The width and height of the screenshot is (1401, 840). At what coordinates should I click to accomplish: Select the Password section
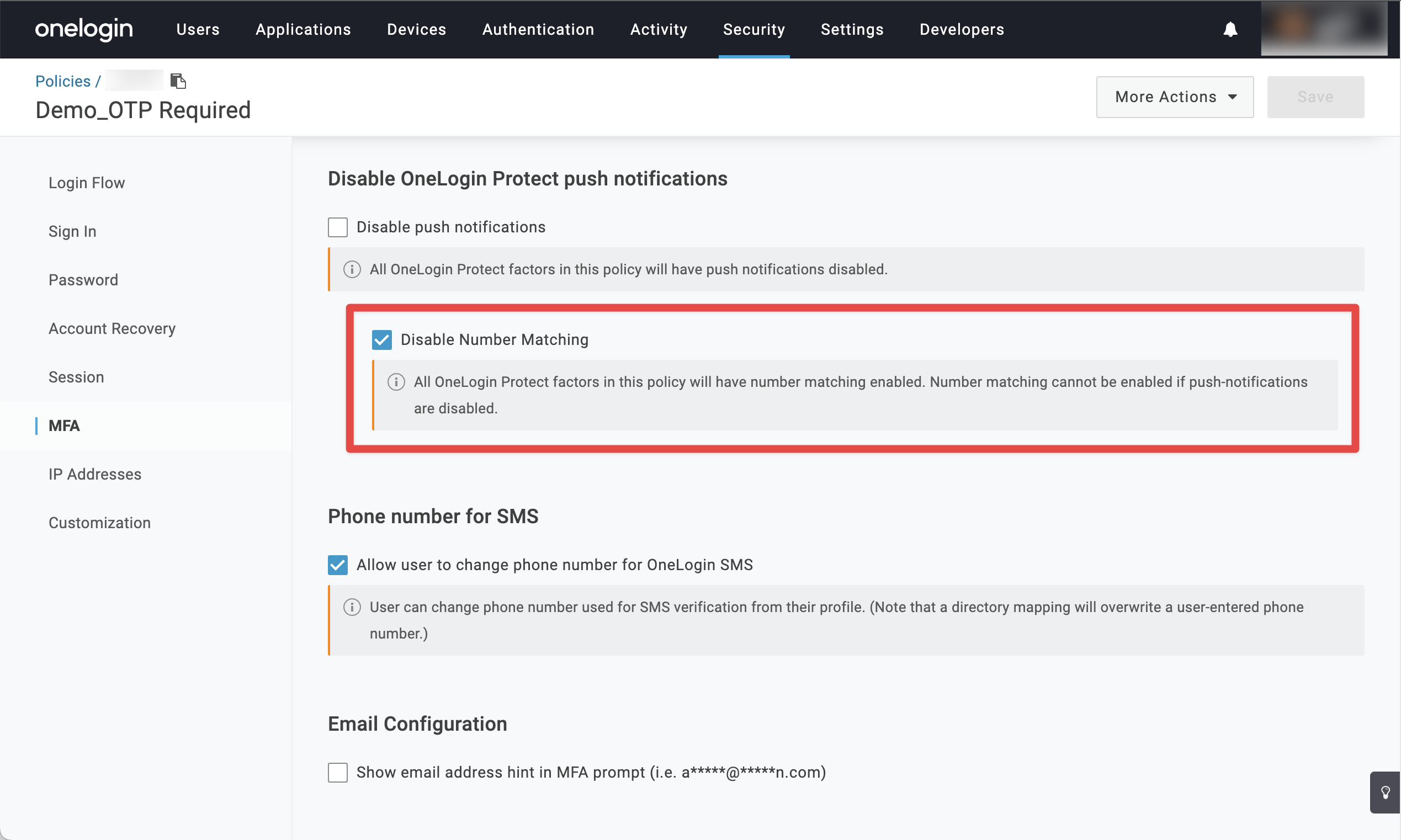tap(83, 280)
